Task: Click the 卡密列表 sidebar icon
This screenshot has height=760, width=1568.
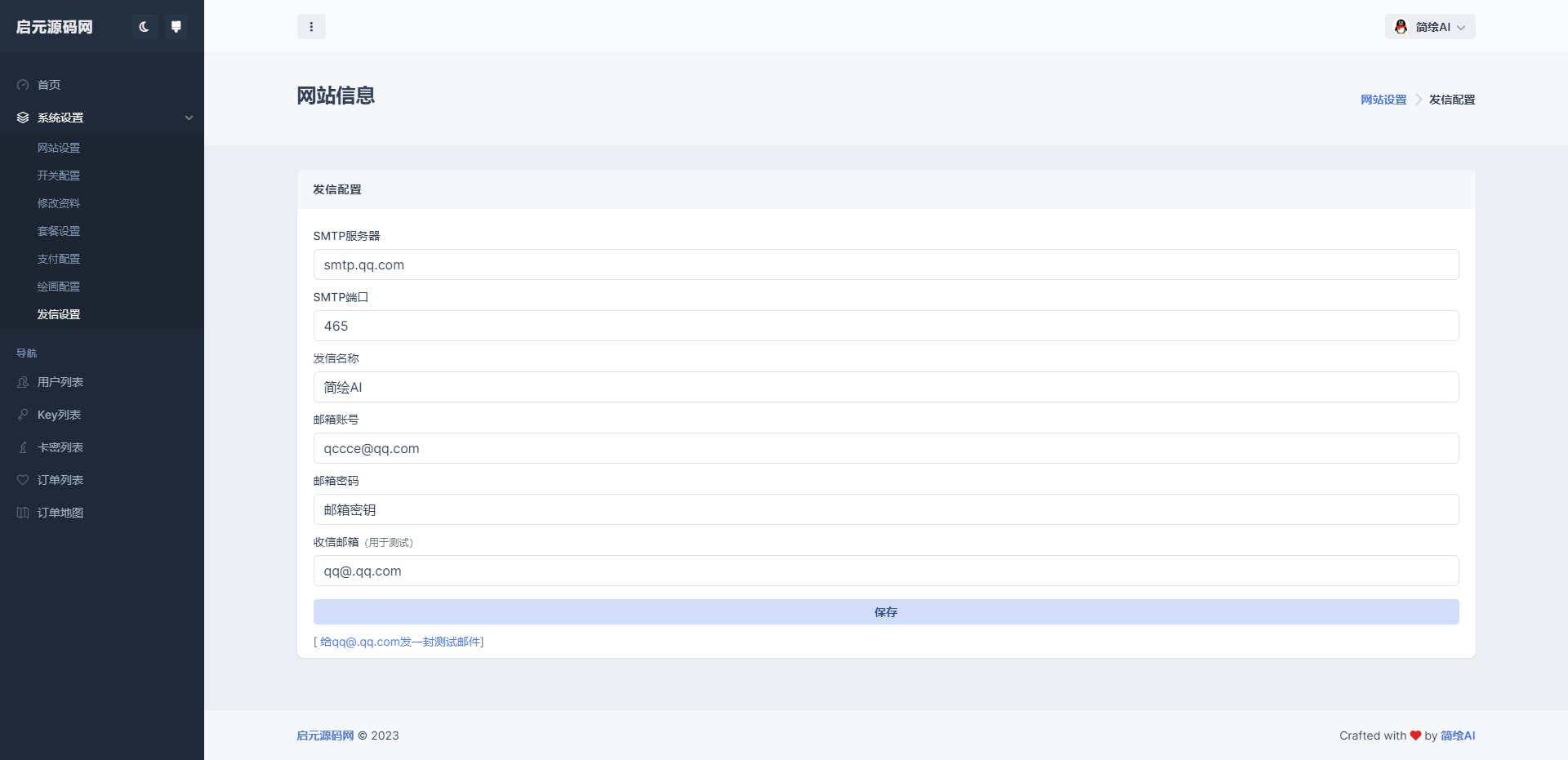Action: coord(23,447)
